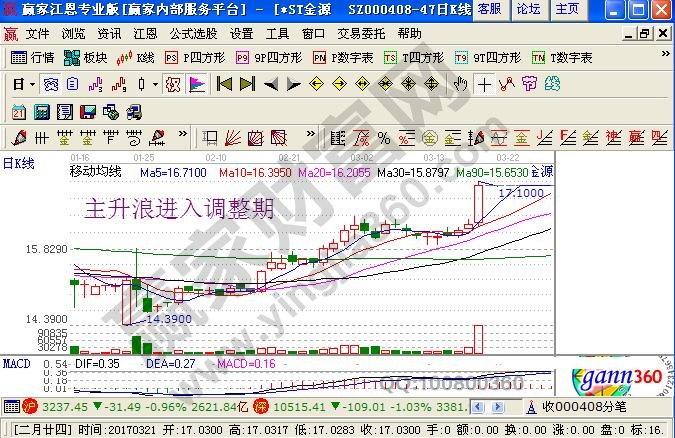Toggle the blue 资 info icon

(50, 84)
